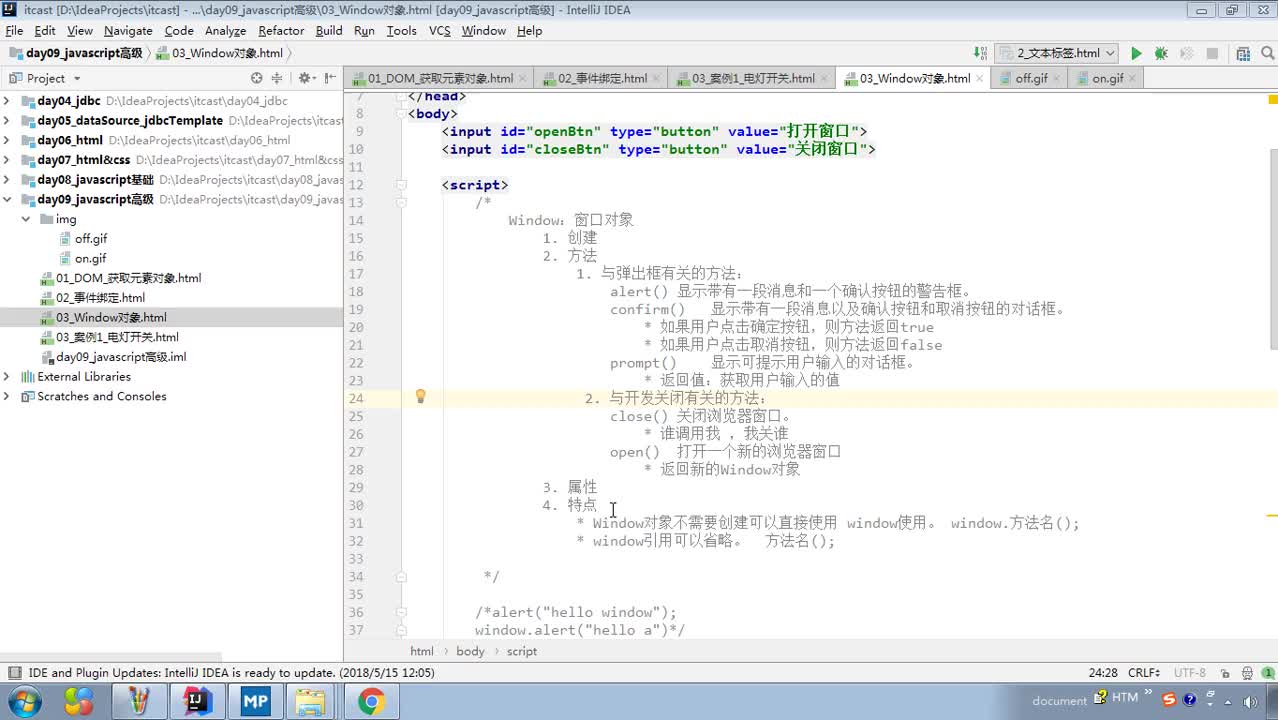Open Project Structure from the toolbar
The image size is (1278, 720).
tap(1243, 54)
